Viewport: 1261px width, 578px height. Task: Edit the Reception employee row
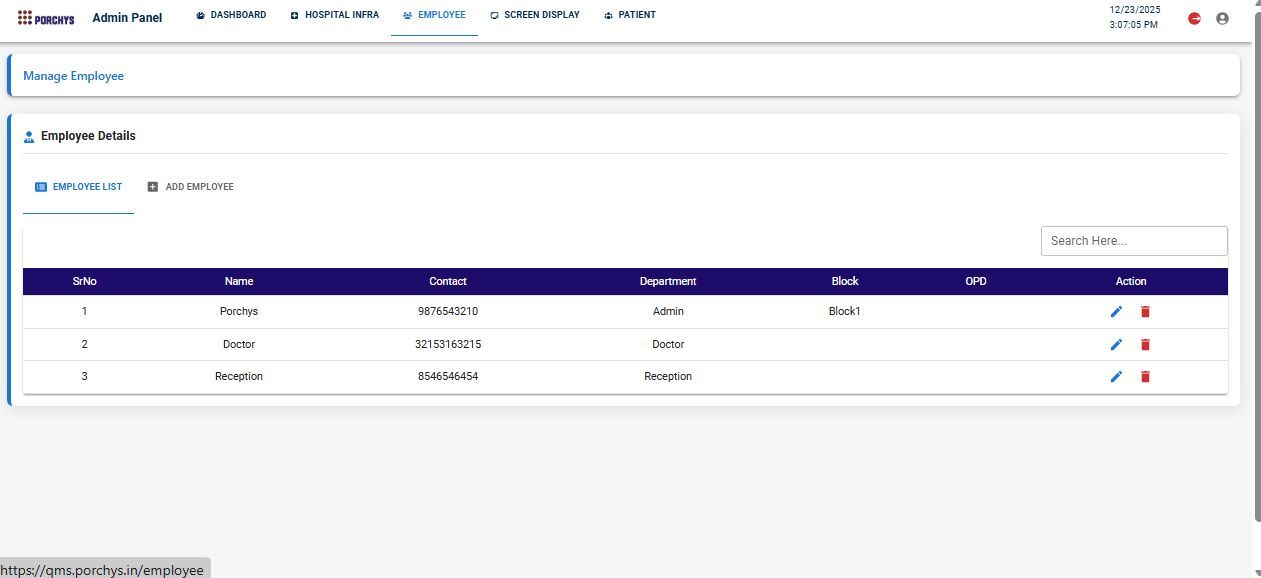[1116, 376]
